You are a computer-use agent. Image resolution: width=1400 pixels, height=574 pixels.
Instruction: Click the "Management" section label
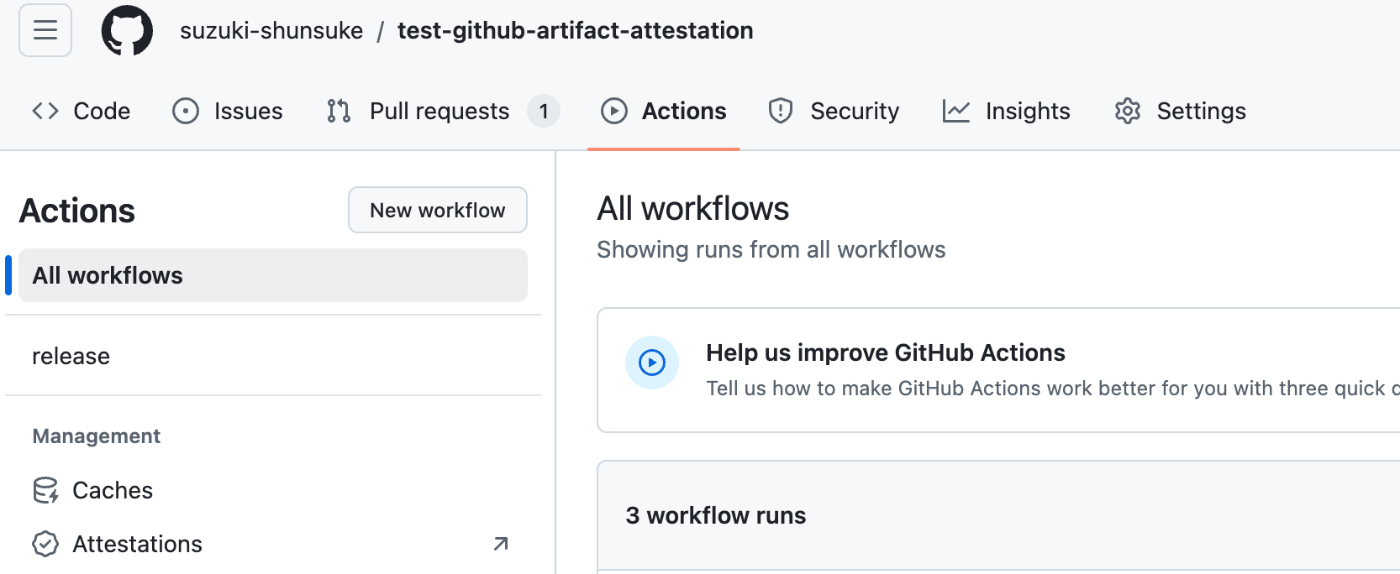96,436
